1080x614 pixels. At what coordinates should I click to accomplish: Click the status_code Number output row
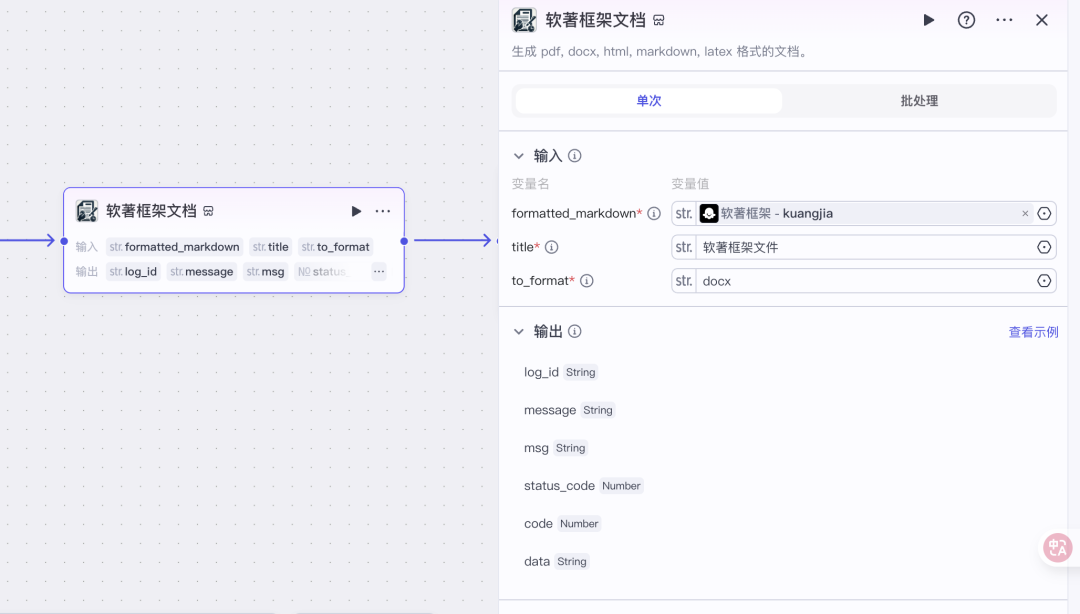pos(583,486)
